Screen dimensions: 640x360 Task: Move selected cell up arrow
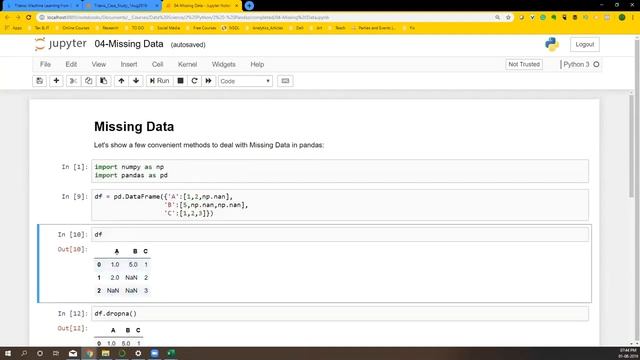[121, 81]
